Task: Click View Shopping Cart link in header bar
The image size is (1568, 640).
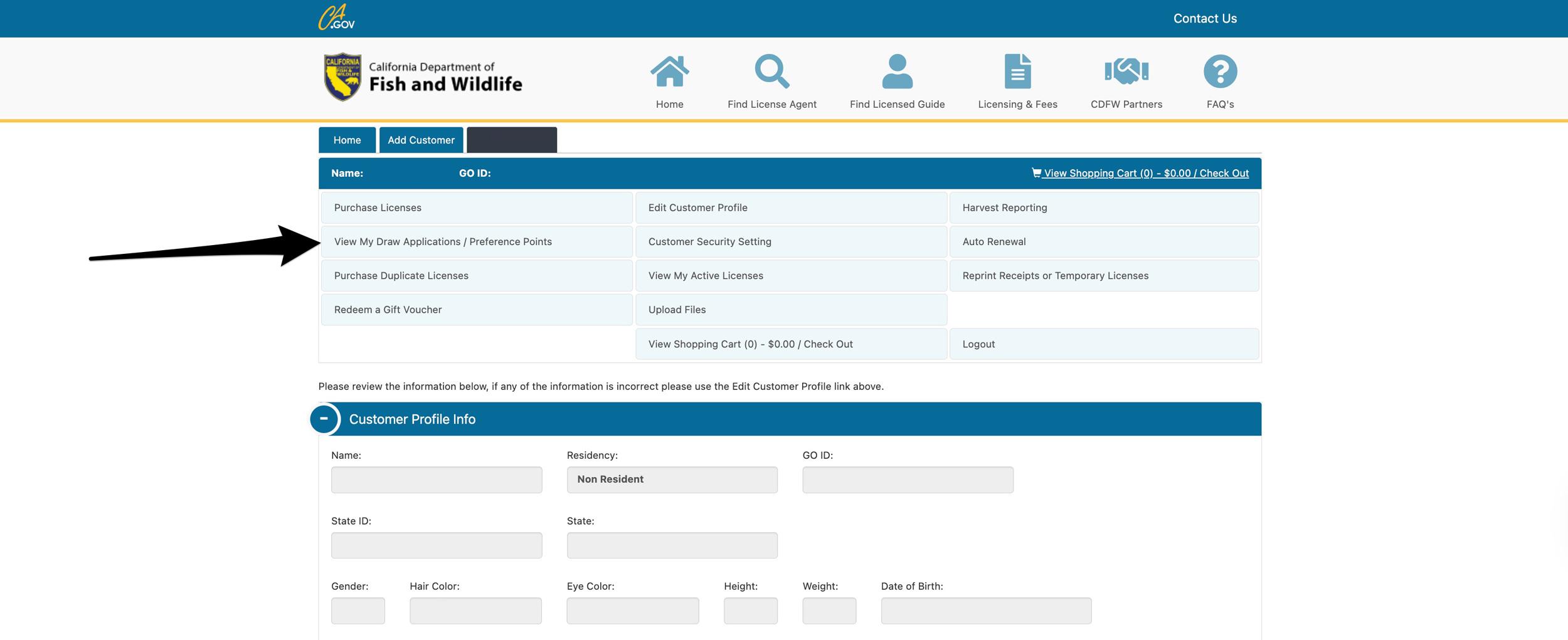Action: (1145, 174)
